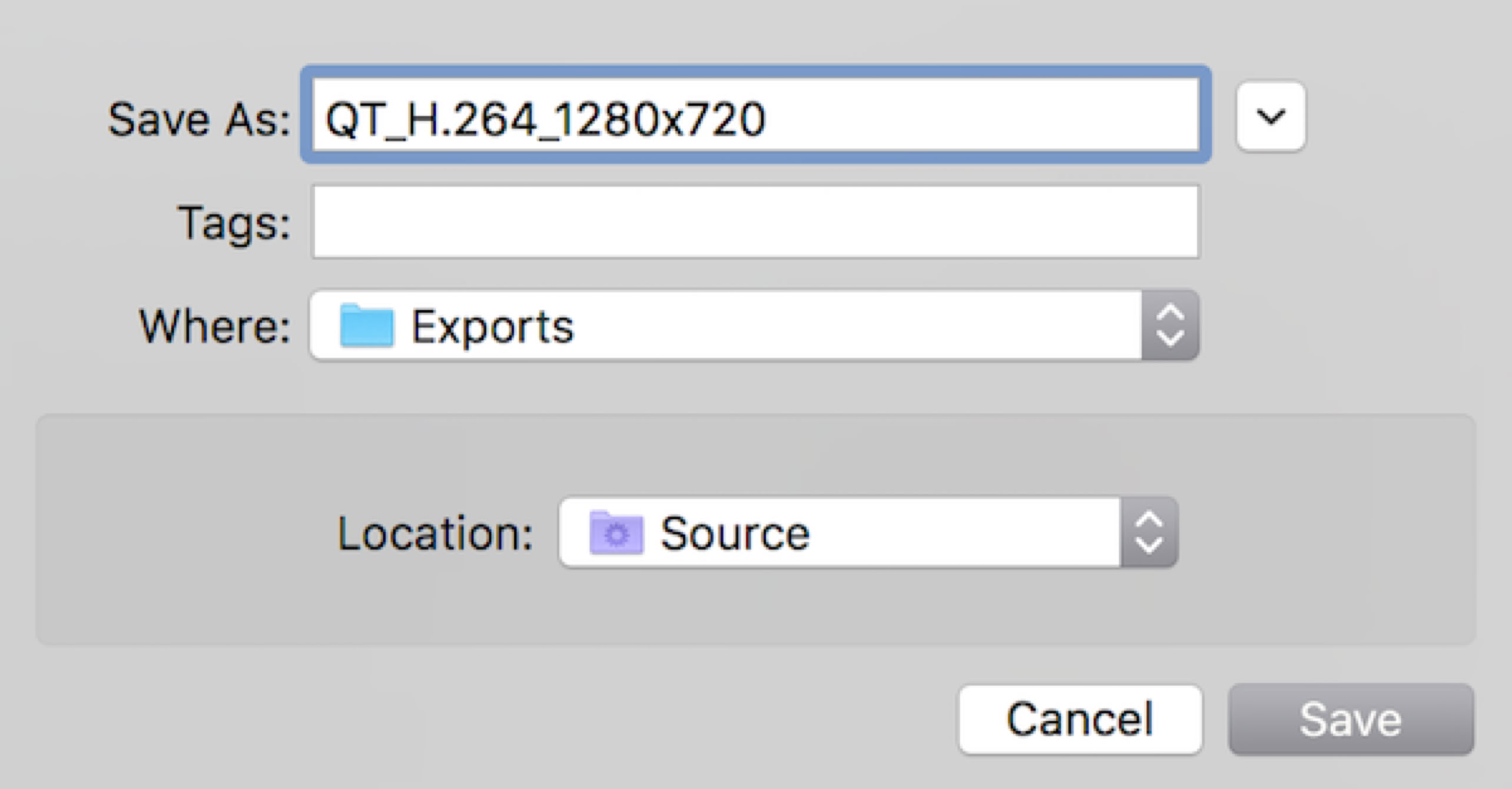Click the "Exports" text in Where popup
This screenshot has height=789, width=1512.
(x=492, y=326)
